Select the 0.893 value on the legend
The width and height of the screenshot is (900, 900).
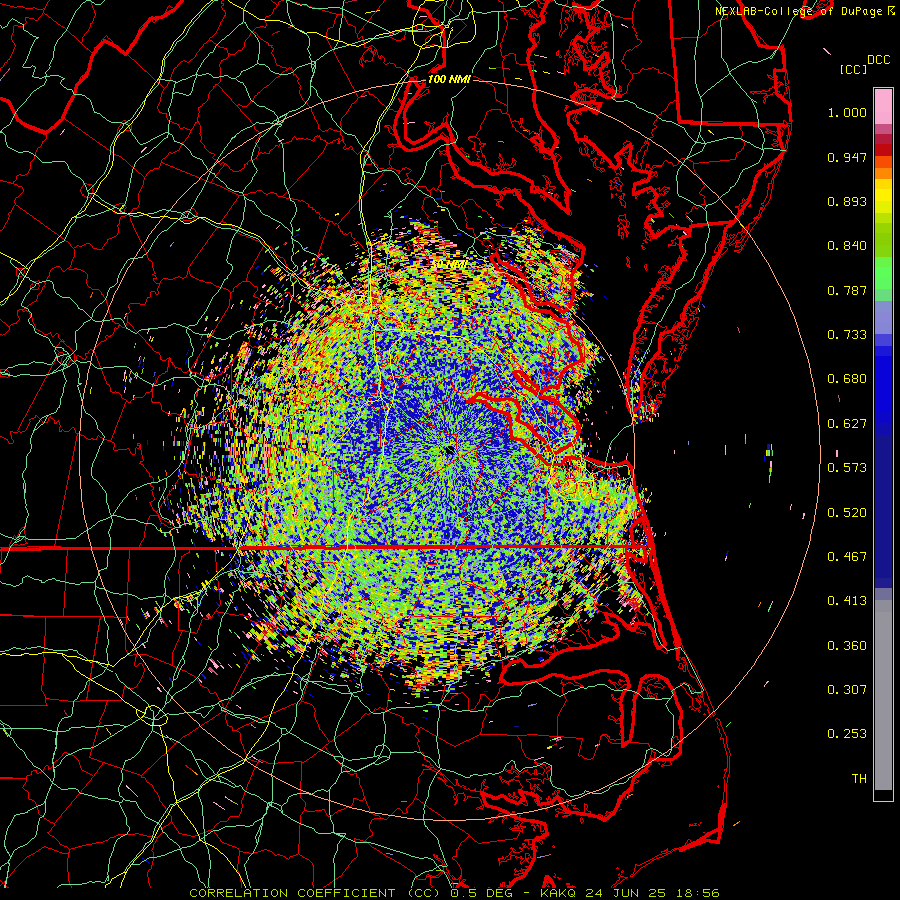coord(847,201)
